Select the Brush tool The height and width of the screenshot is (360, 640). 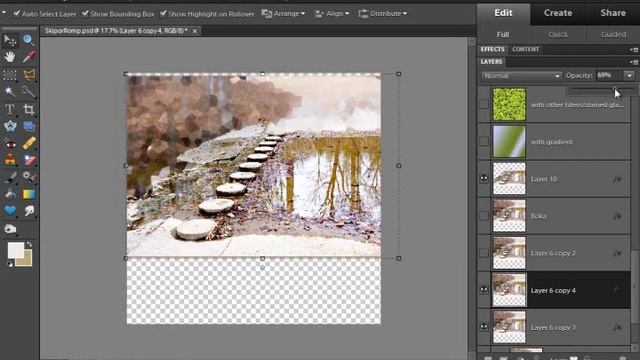(10, 177)
